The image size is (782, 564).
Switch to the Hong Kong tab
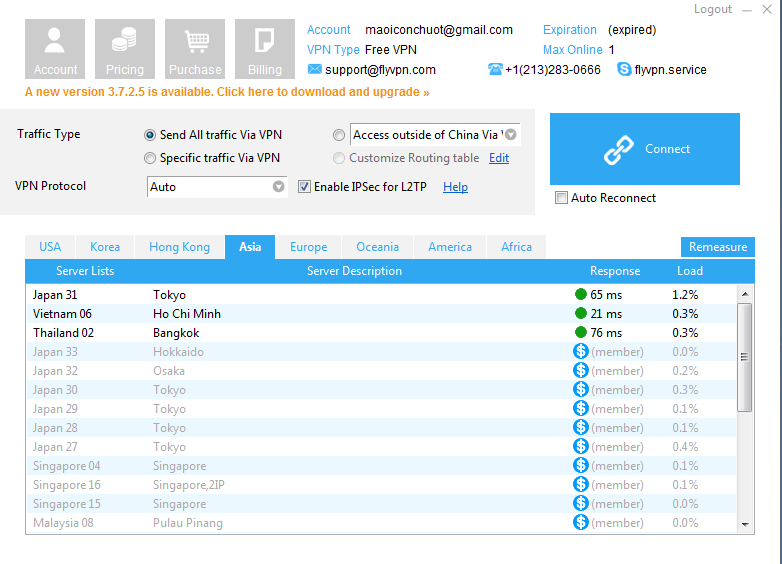point(179,247)
